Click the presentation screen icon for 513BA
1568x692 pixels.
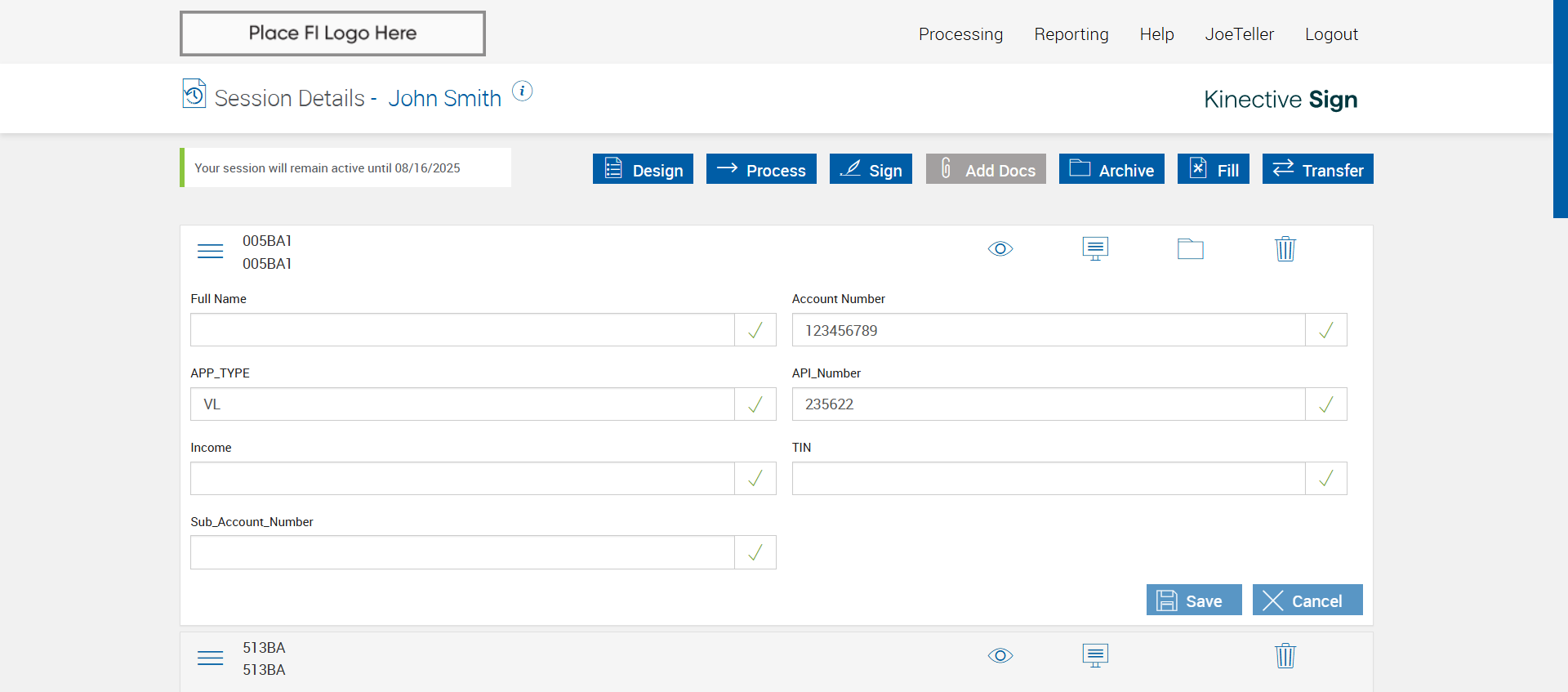(x=1095, y=655)
